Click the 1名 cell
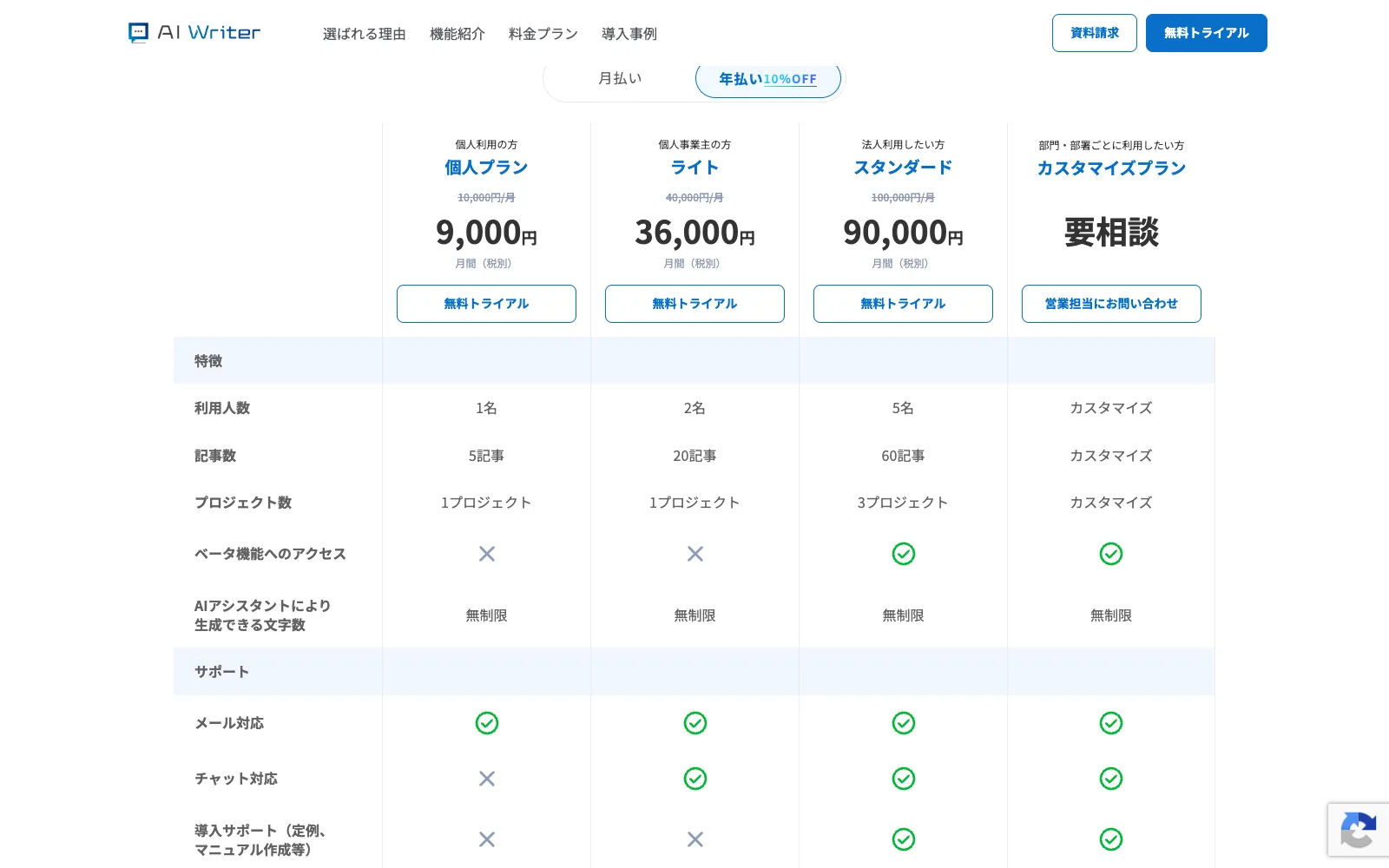1389x868 pixels. pos(487,408)
